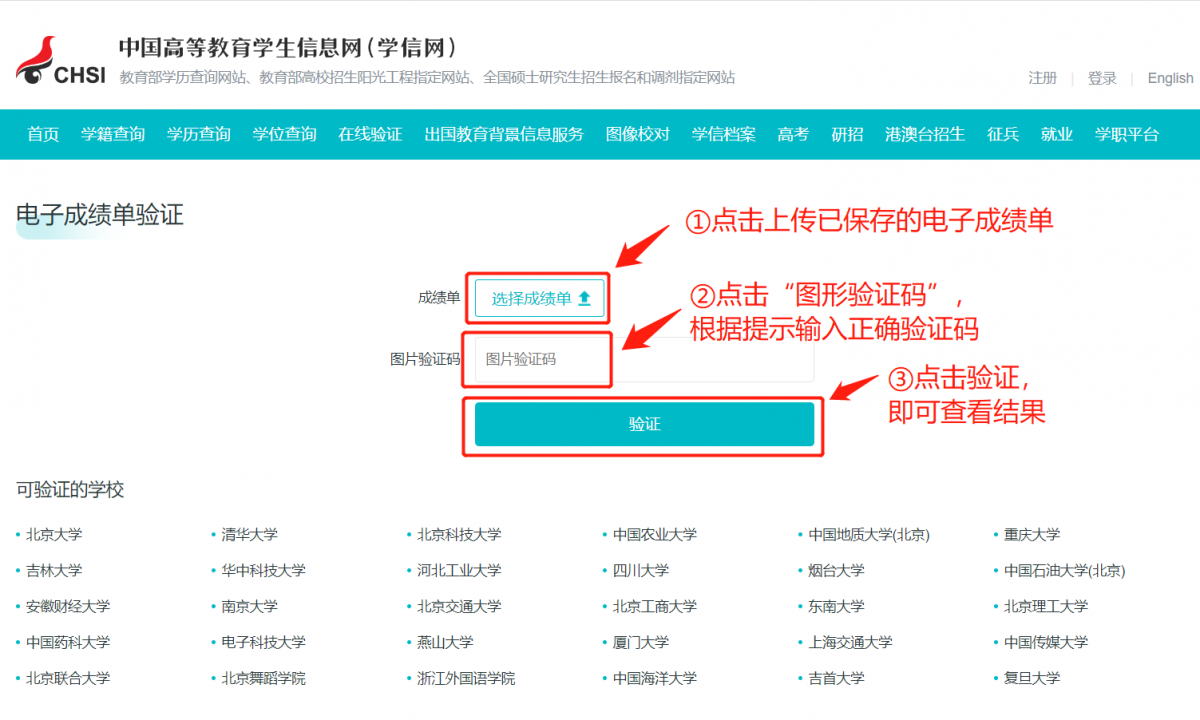The width and height of the screenshot is (1200, 720).
Task: Open 学位查询 in the navigation bar
Action: [285, 134]
